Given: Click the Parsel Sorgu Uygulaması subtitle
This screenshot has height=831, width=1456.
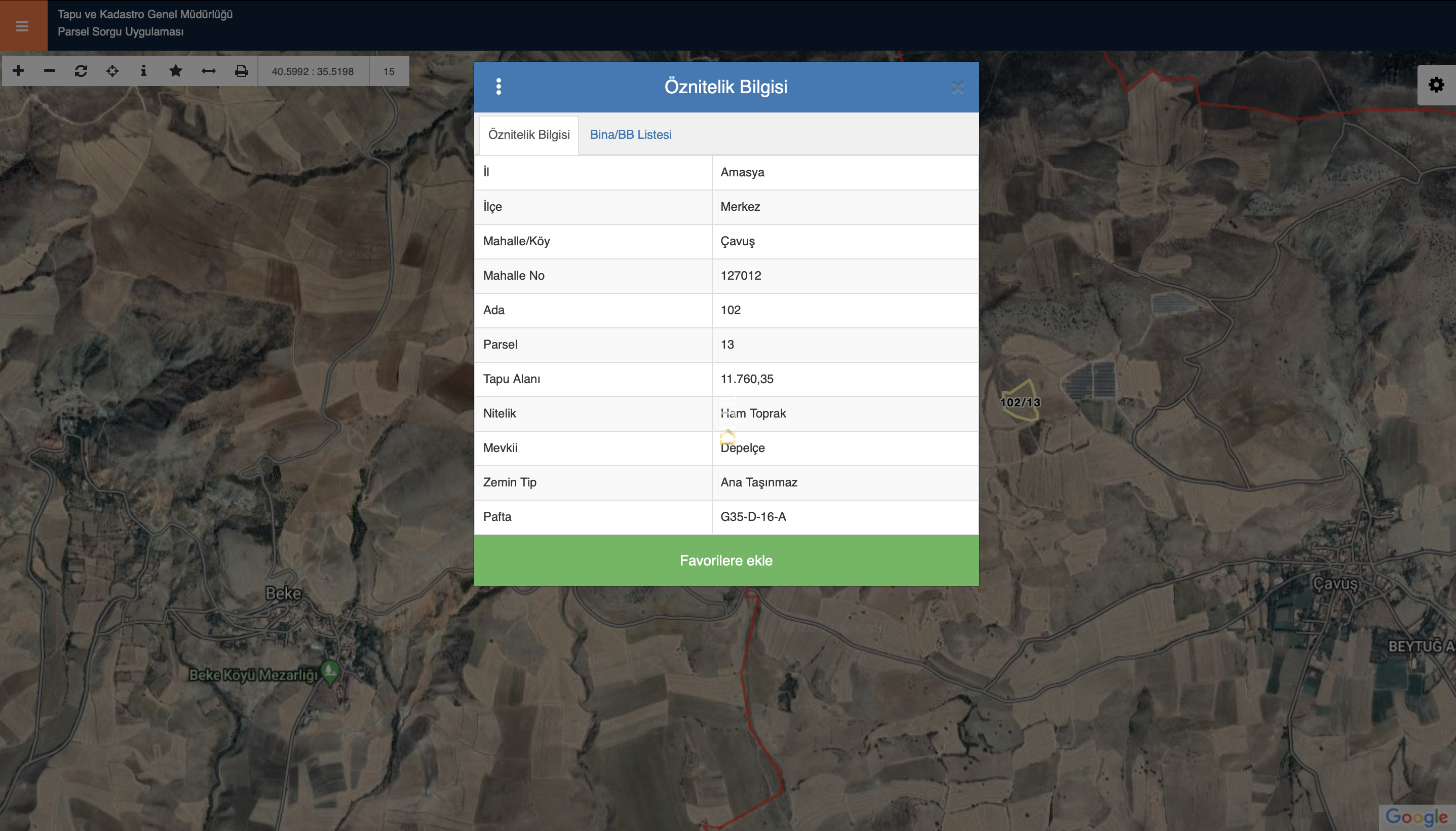Looking at the screenshot, I should pos(121,31).
